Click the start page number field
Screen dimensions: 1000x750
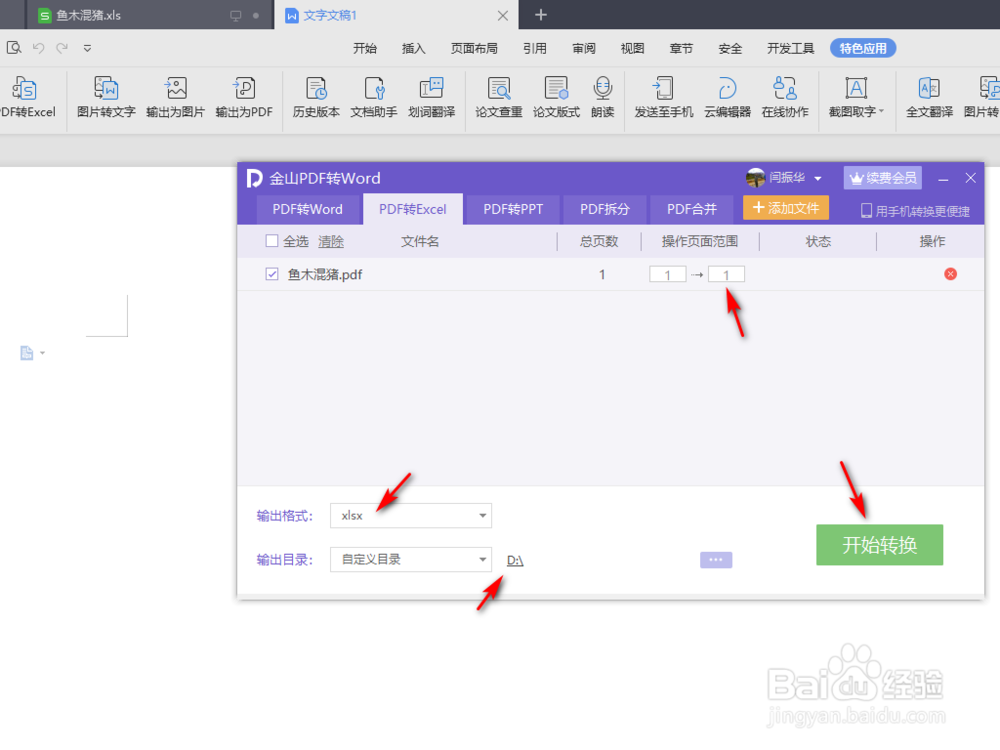(x=667, y=274)
